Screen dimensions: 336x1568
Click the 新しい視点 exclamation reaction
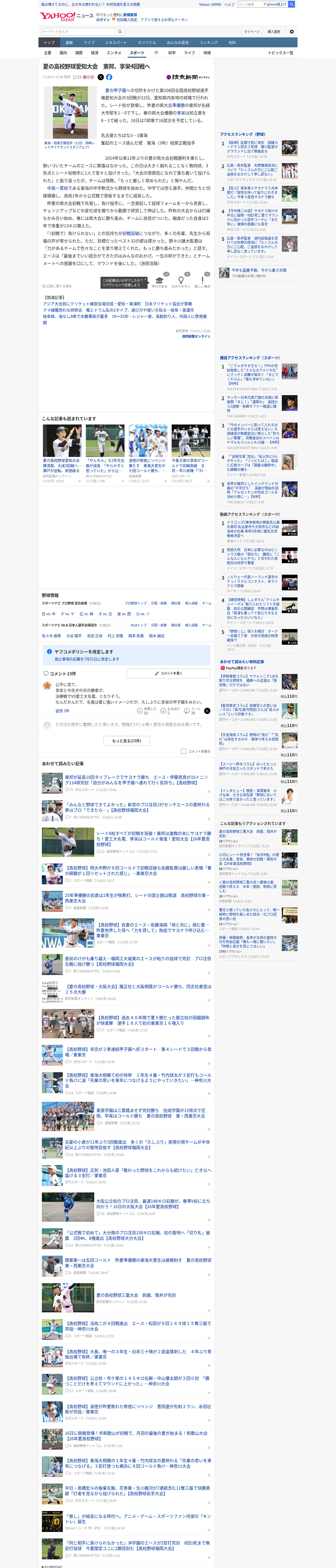tap(203, 281)
